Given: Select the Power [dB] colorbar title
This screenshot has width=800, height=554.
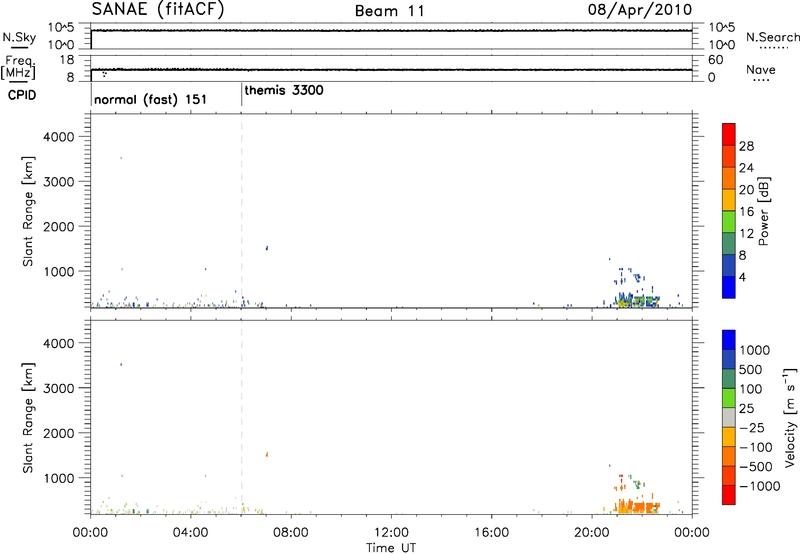Looking at the screenshot, I should (763, 211).
